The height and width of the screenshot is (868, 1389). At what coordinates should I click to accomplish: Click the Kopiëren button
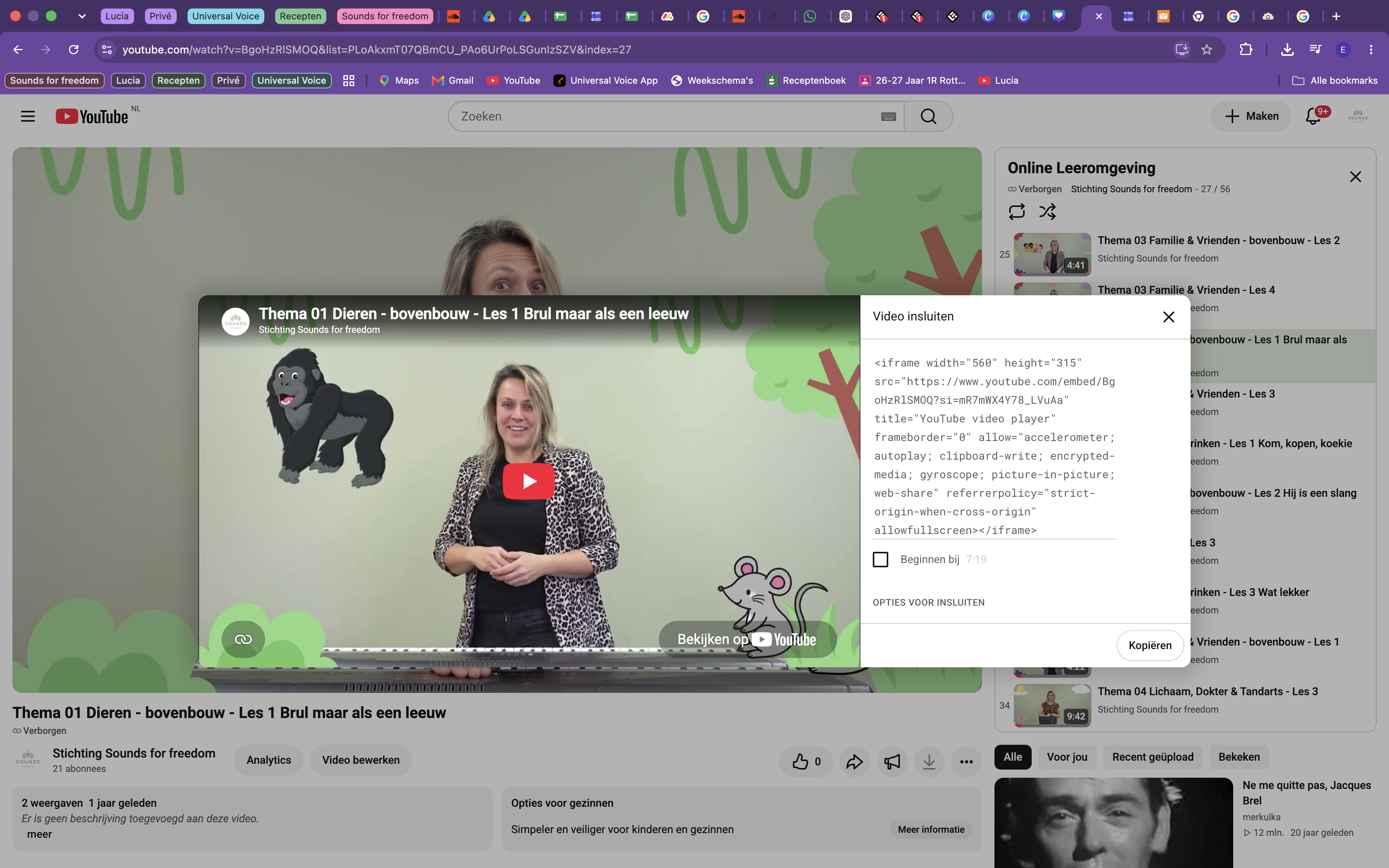[1149, 645]
